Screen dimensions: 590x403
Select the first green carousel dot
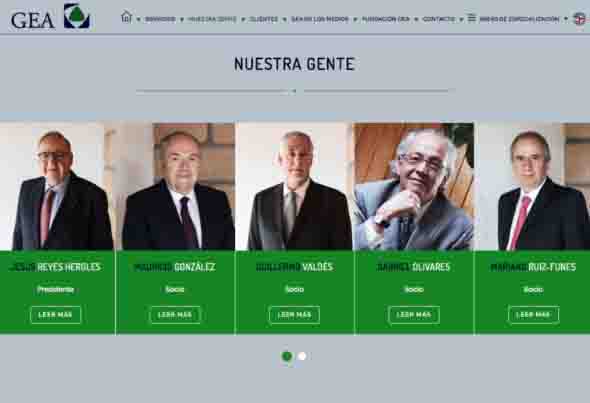pyautogui.click(x=287, y=356)
